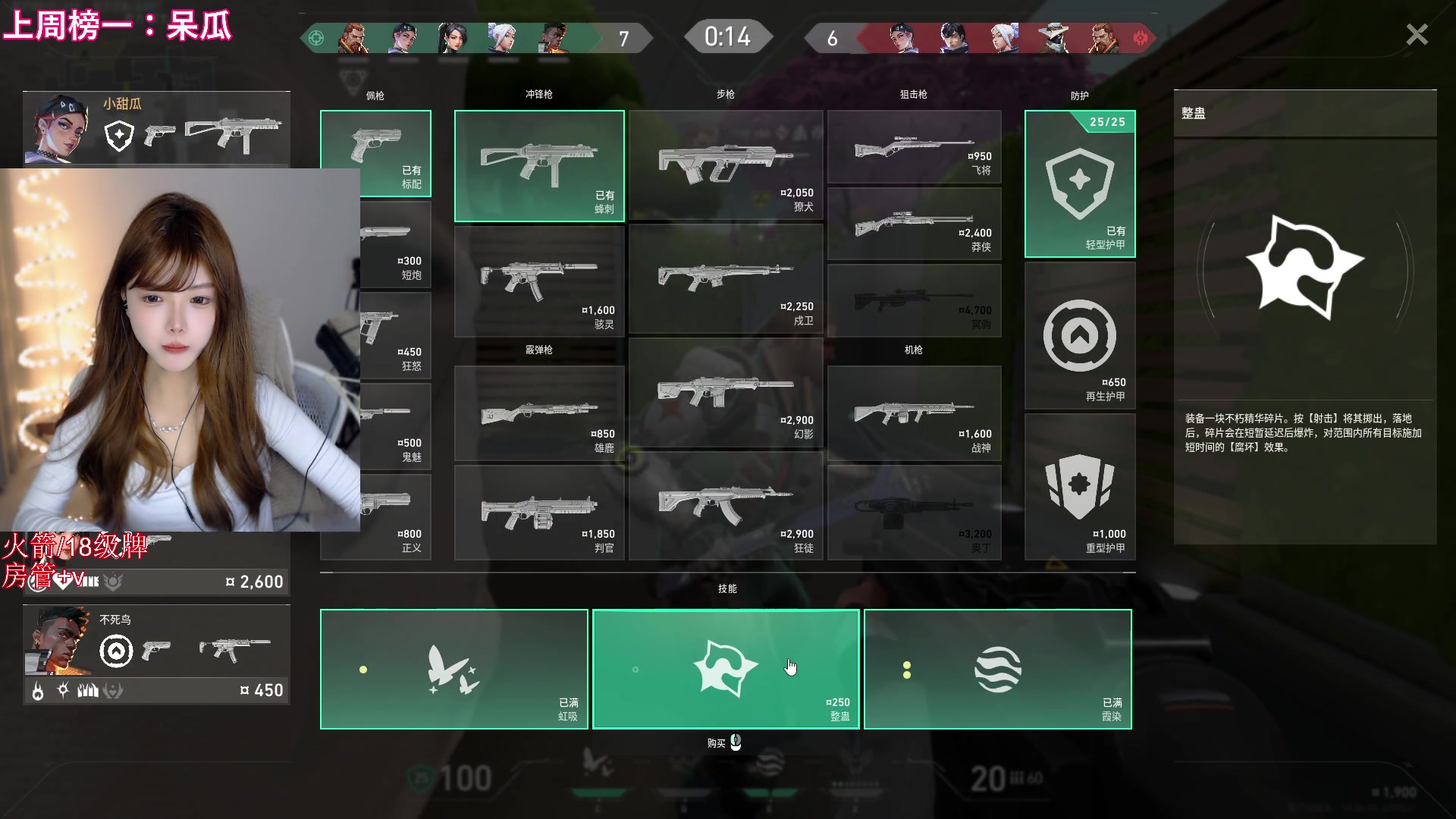Click the 购买 mouse prompt below abilities
The height and width of the screenshot is (819, 1456).
pyautogui.click(x=724, y=743)
